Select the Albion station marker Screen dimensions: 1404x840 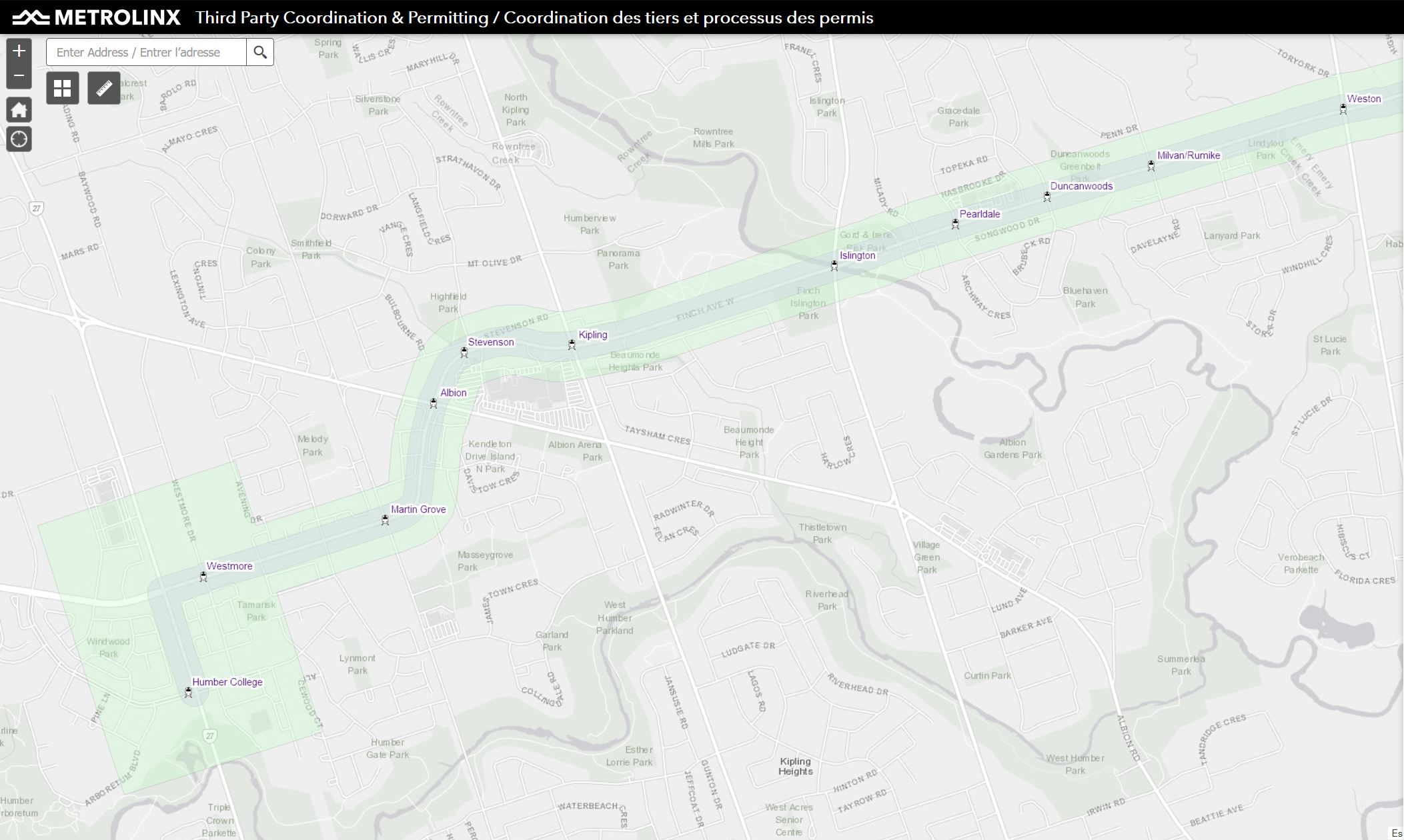pos(434,403)
